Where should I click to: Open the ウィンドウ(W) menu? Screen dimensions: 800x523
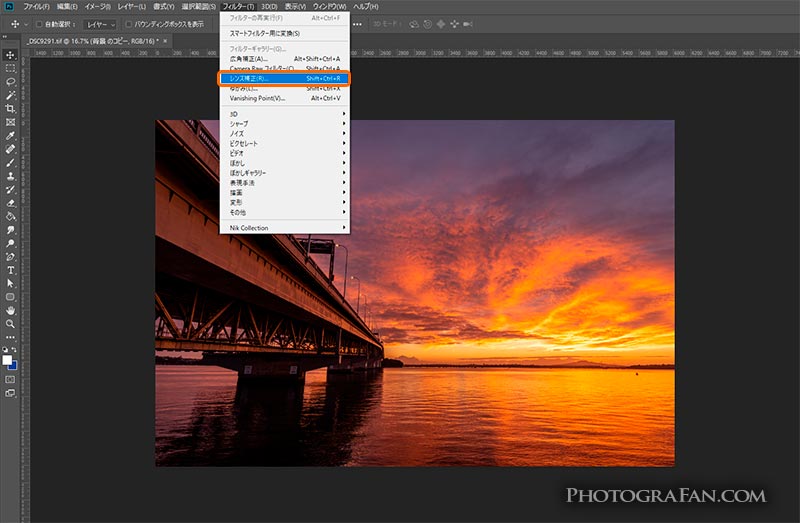[329, 7]
